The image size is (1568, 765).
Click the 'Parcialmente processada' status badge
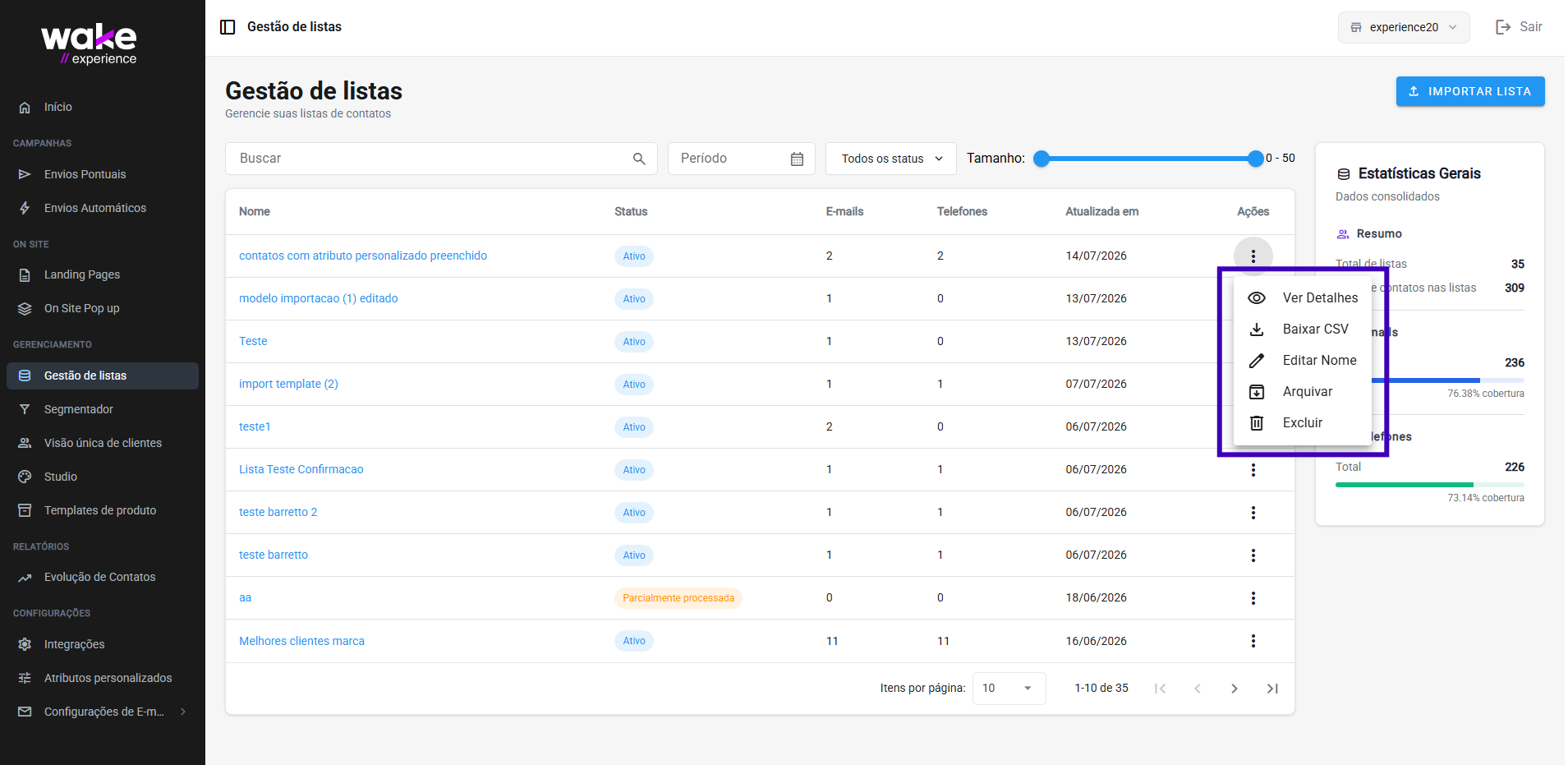pyautogui.click(x=678, y=598)
